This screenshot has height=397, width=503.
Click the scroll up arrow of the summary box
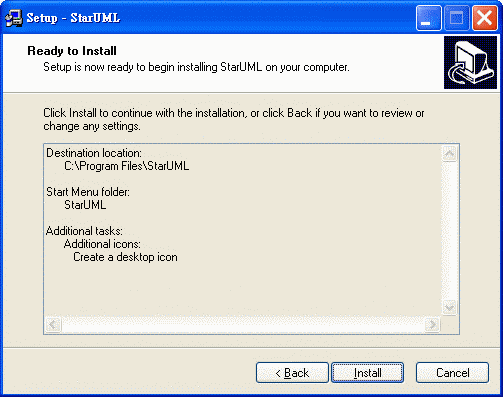449,154
